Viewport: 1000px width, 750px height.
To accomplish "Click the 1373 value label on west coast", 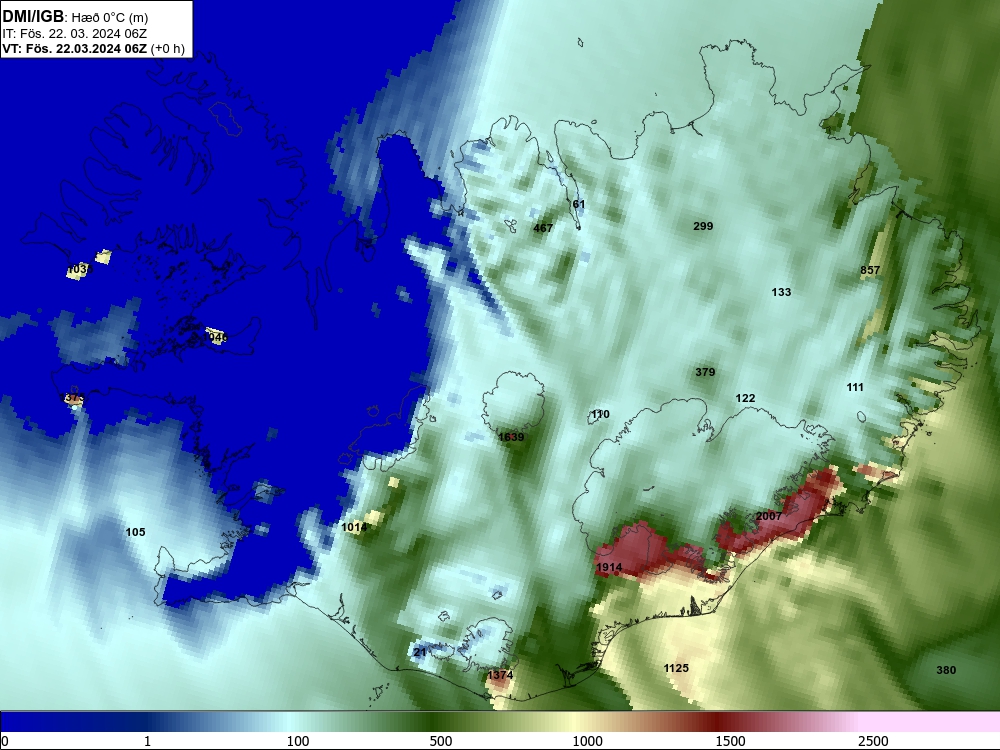I will [71, 398].
